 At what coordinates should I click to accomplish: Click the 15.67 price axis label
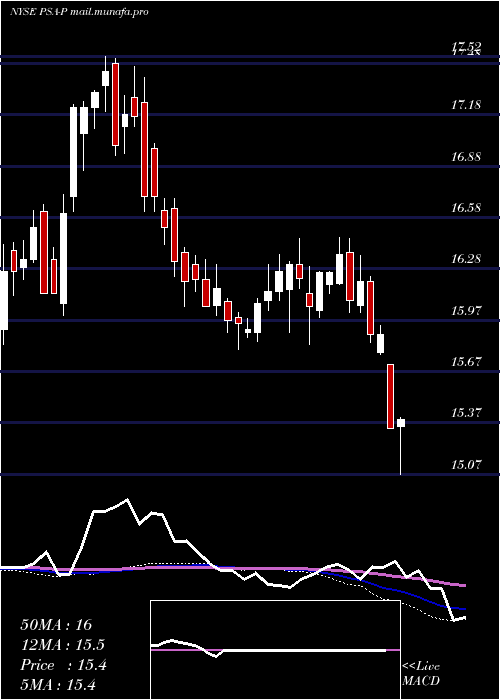click(x=467, y=362)
